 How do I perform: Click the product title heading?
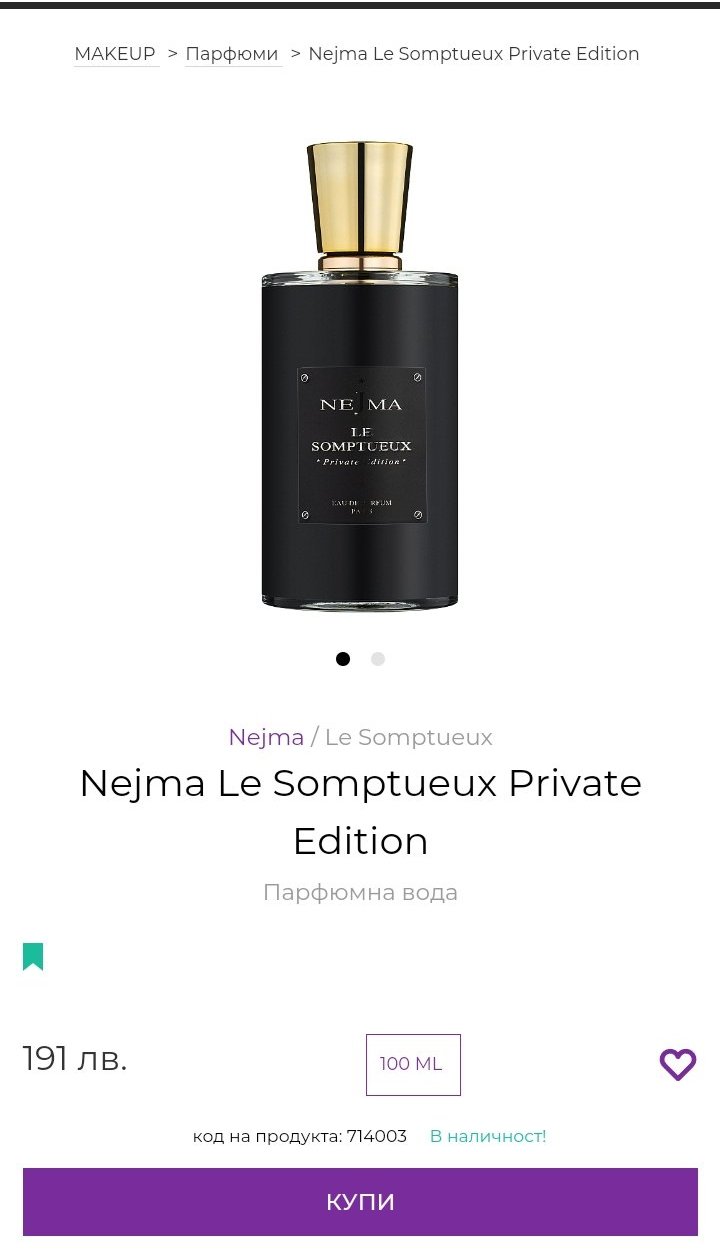click(360, 811)
